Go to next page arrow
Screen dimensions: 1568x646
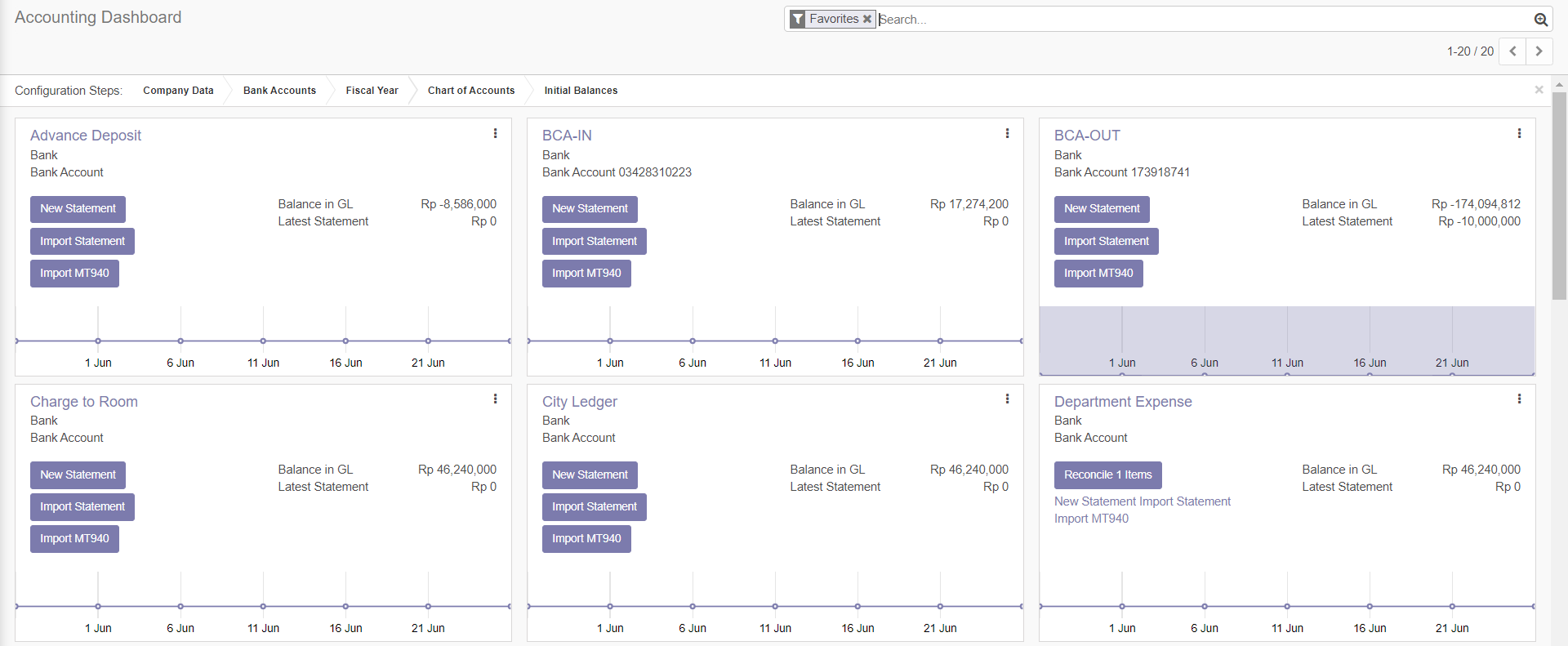click(1539, 51)
